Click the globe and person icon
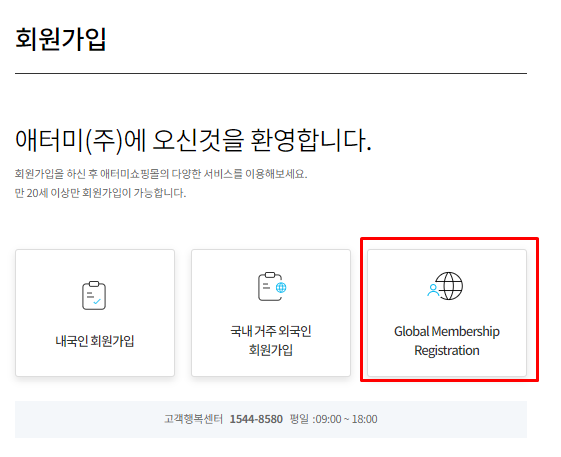The image size is (561, 457). (x=445, y=286)
